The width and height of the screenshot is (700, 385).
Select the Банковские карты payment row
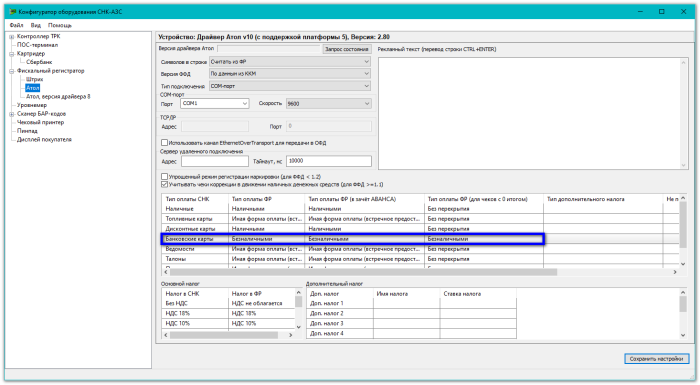coord(420,239)
